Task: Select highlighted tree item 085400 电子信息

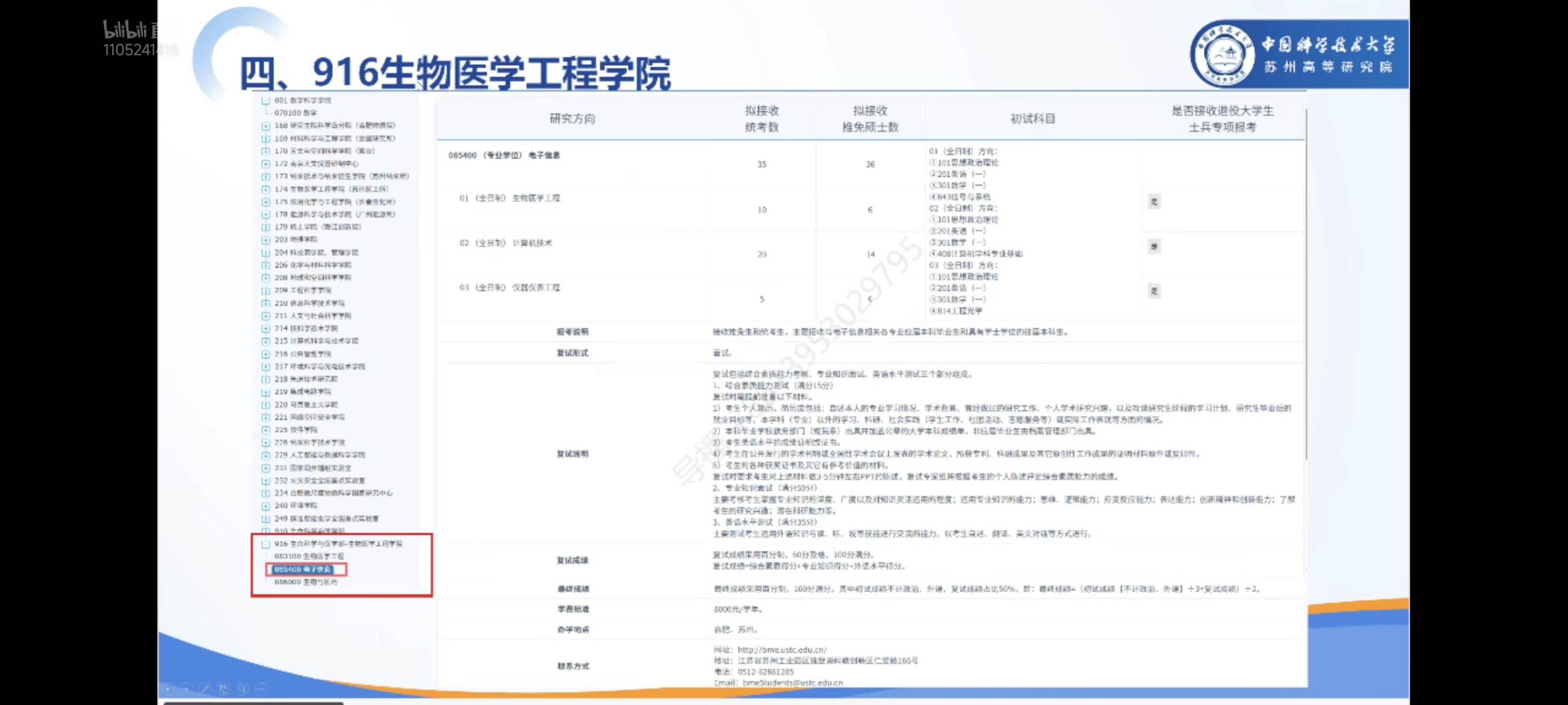Action: [x=303, y=569]
